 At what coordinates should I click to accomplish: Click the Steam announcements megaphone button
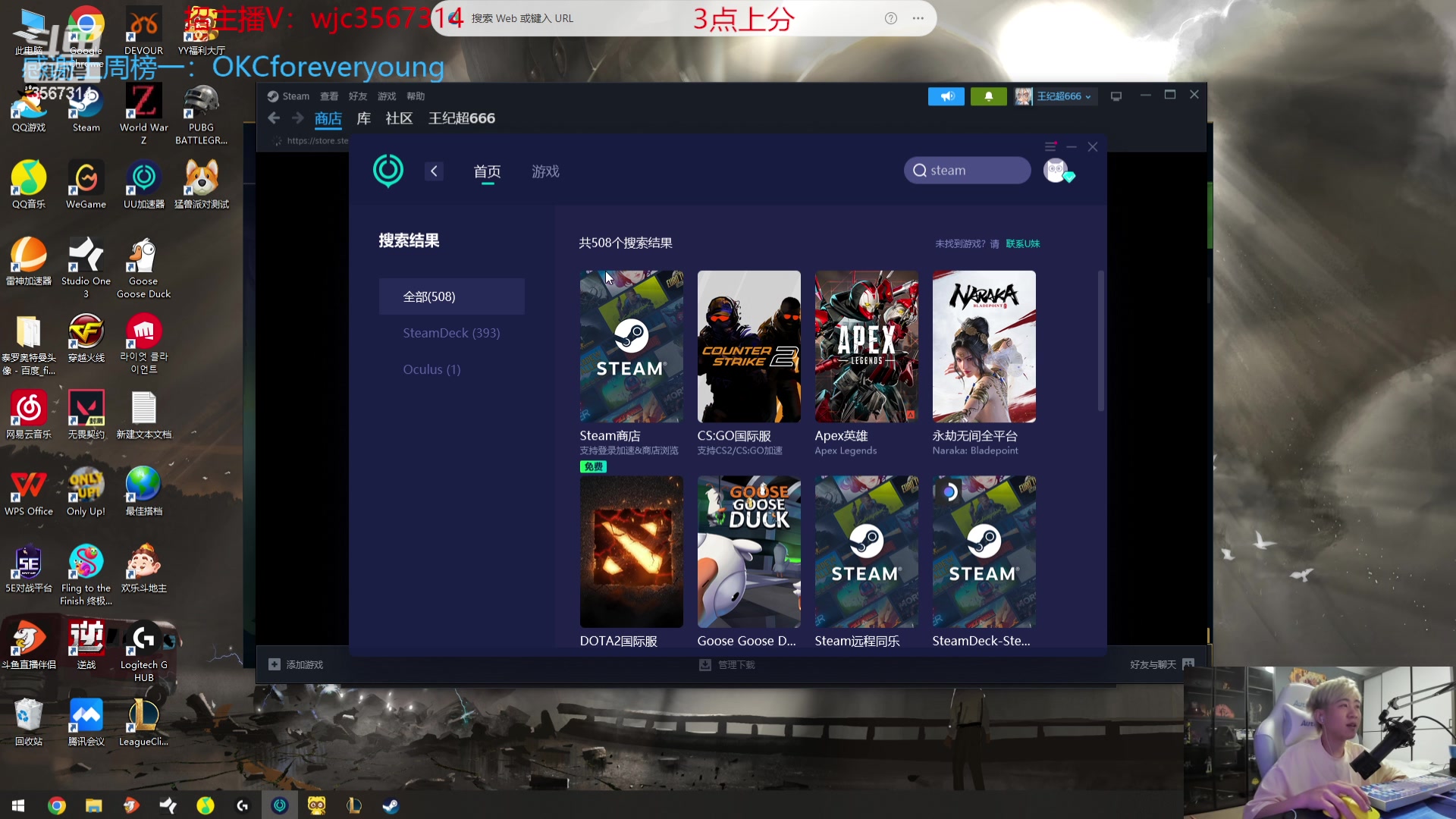(946, 96)
